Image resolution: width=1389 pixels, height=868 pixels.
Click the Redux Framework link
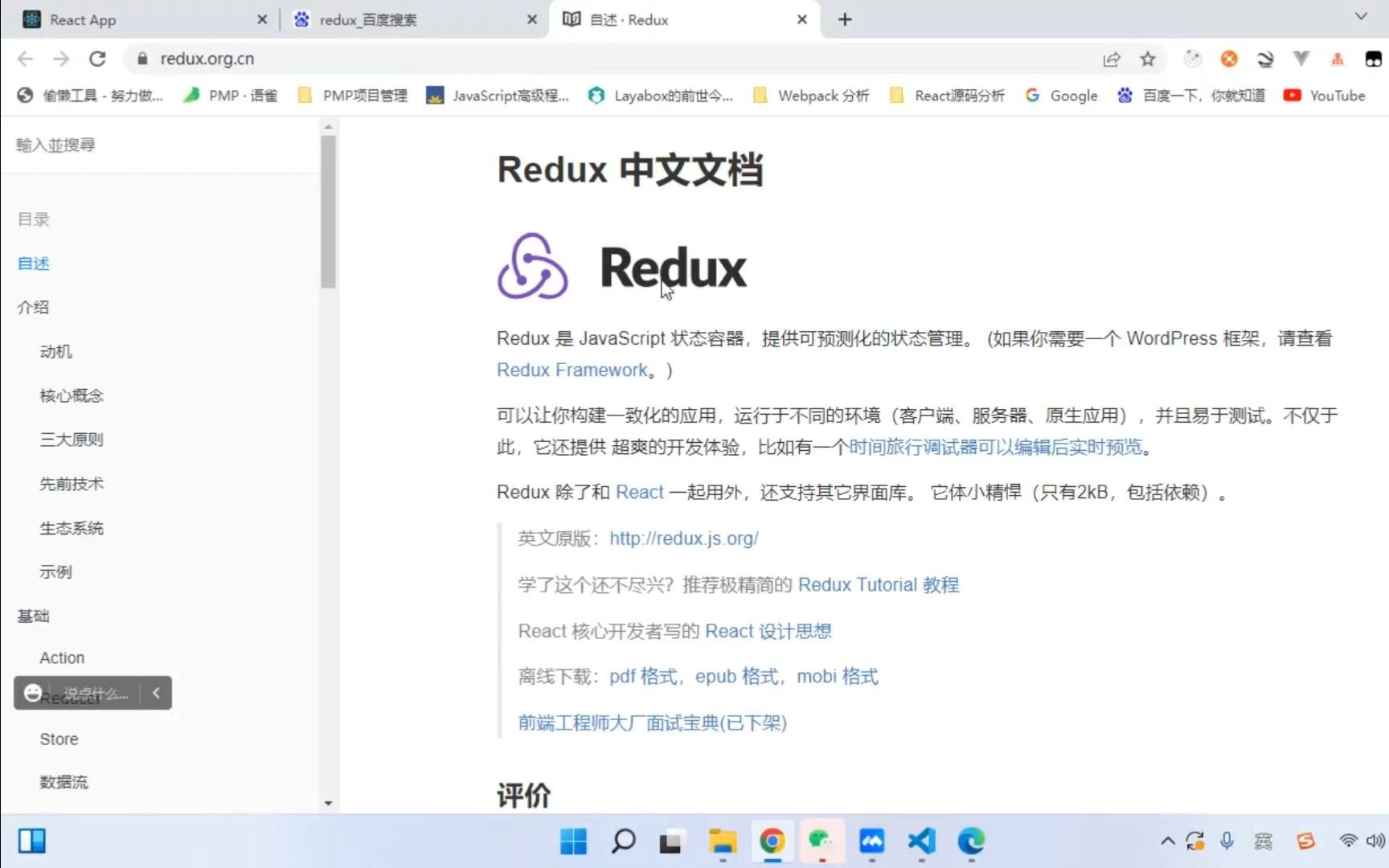pos(572,370)
